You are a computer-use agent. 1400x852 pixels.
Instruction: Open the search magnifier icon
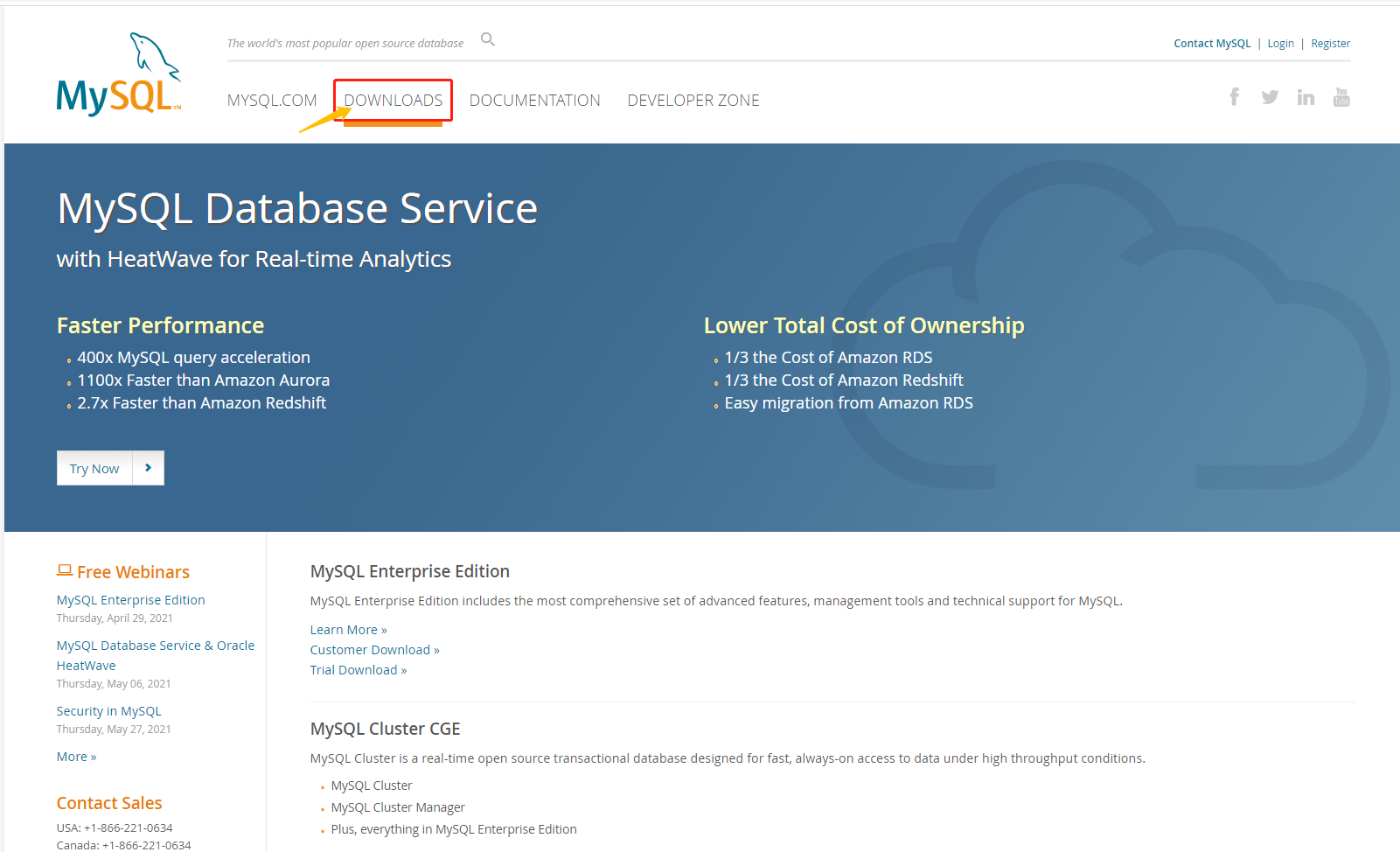click(488, 39)
